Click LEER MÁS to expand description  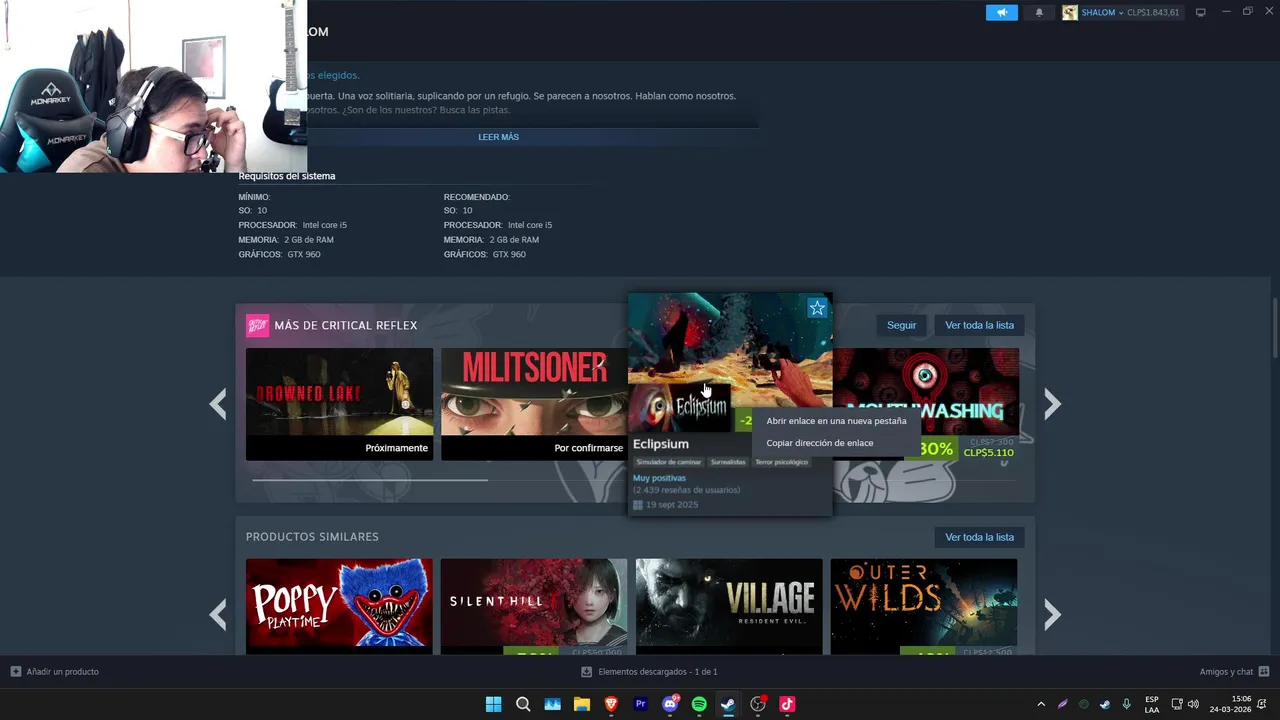[x=498, y=137]
